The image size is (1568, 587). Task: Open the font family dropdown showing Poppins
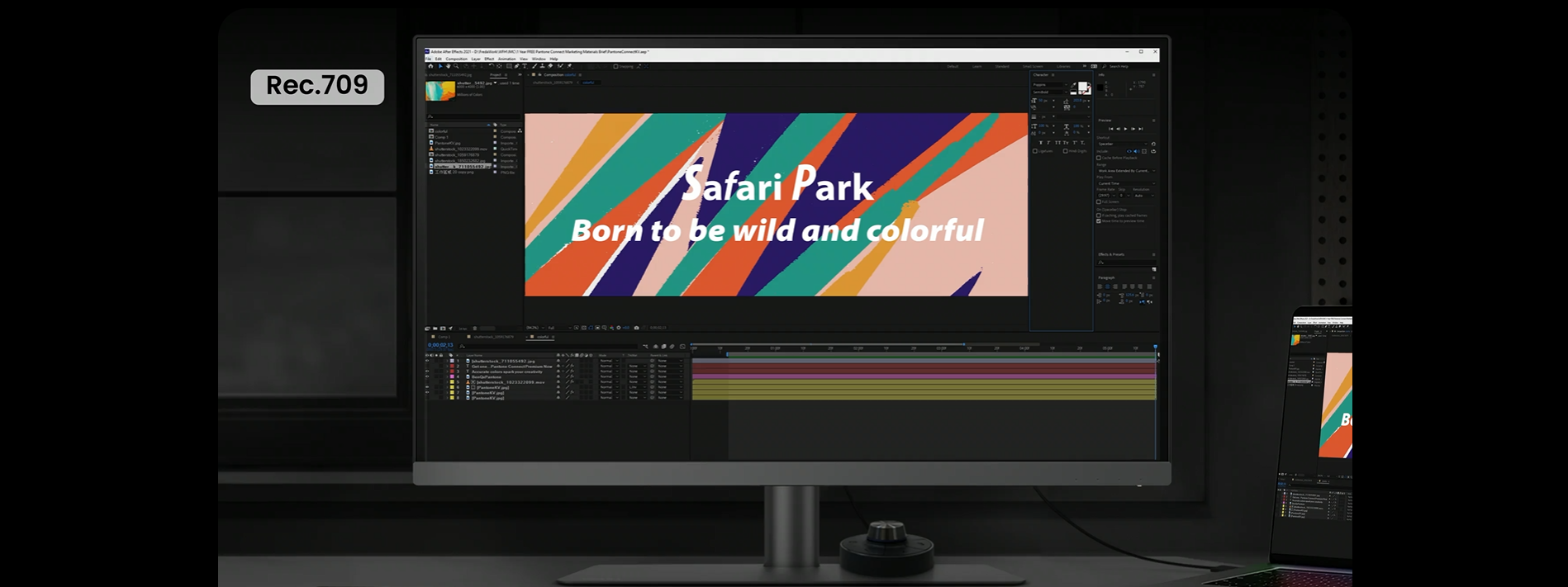click(1049, 85)
